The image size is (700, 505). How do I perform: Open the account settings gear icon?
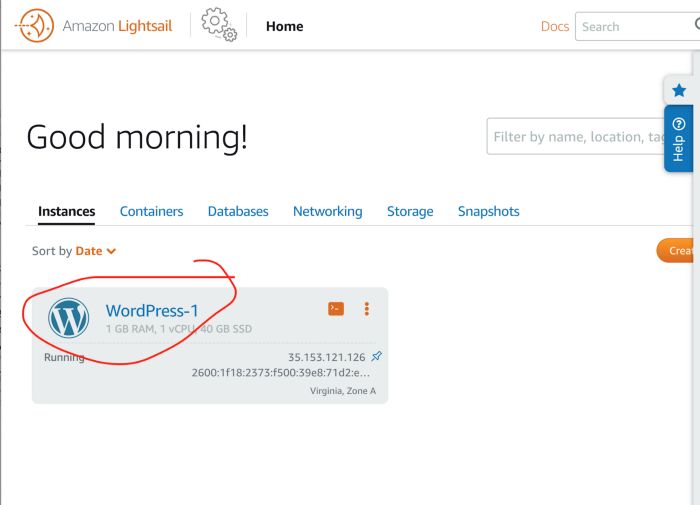[x=219, y=25]
